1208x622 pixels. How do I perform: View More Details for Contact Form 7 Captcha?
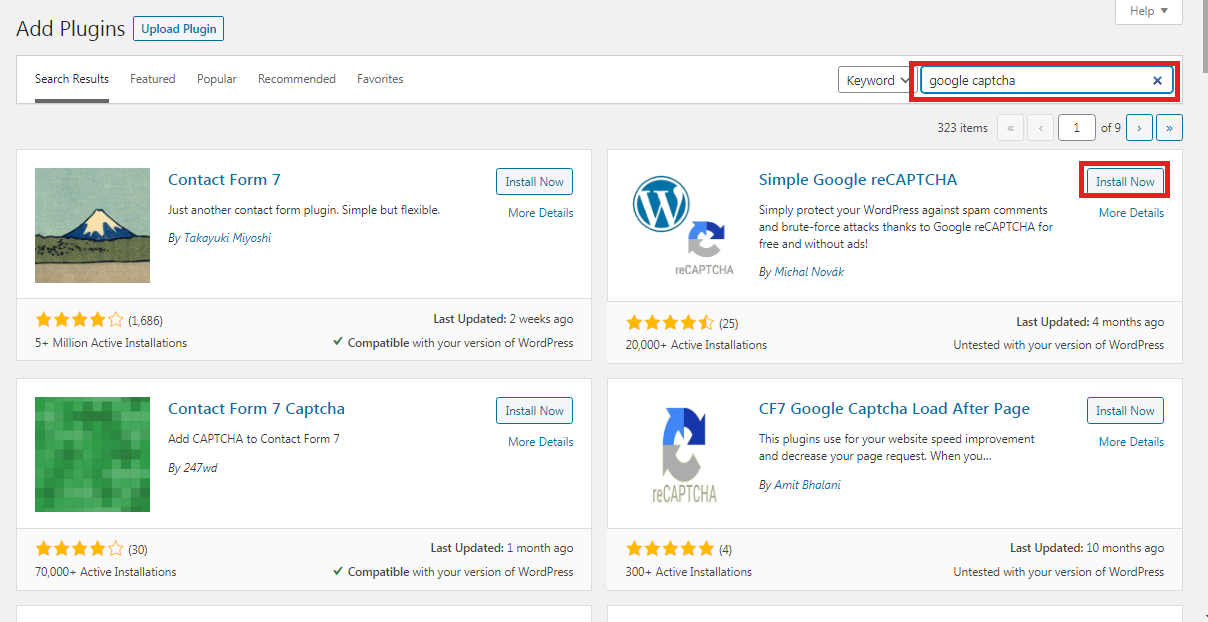tap(541, 442)
